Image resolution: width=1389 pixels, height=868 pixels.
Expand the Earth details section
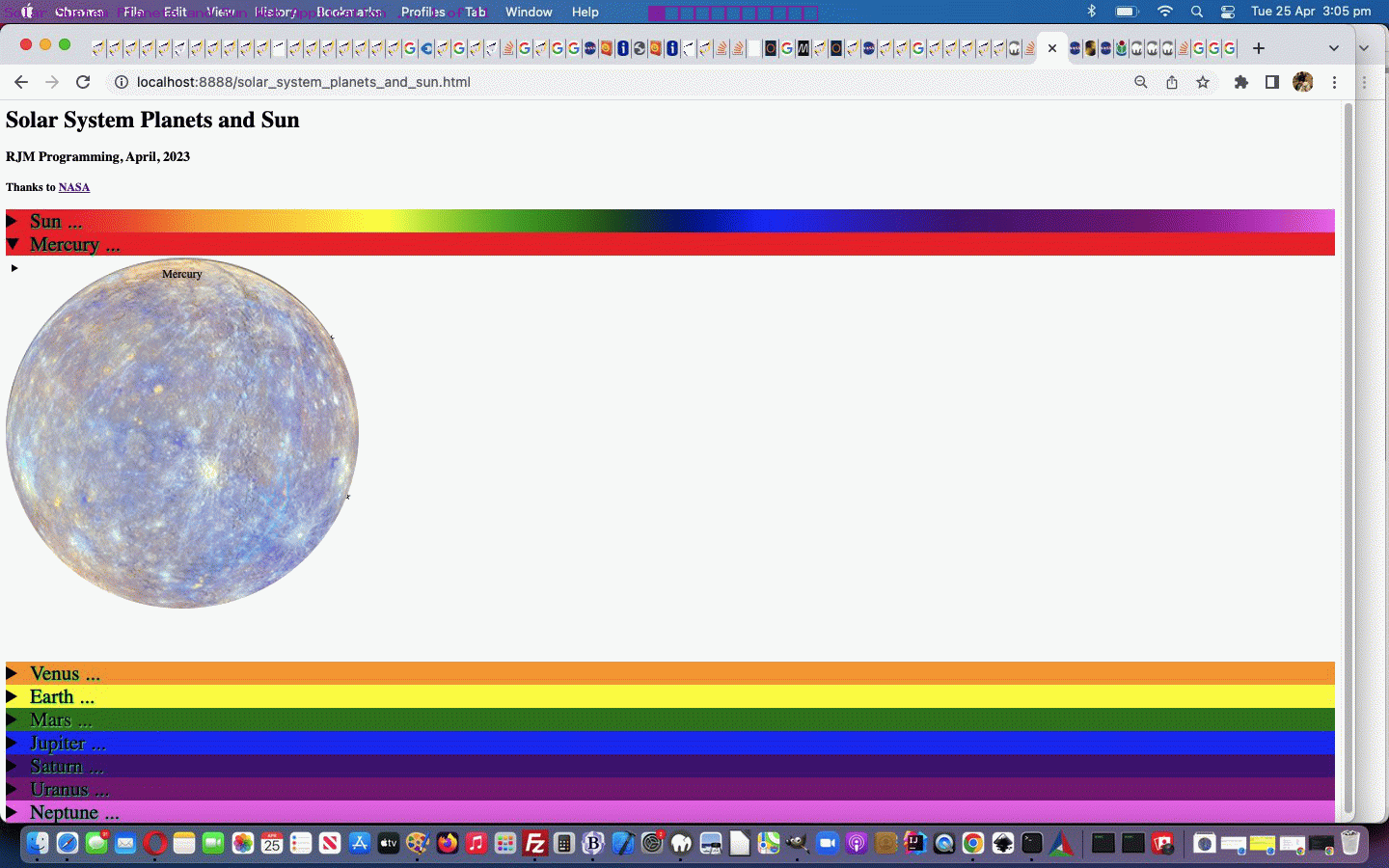[x=670, y=696]
